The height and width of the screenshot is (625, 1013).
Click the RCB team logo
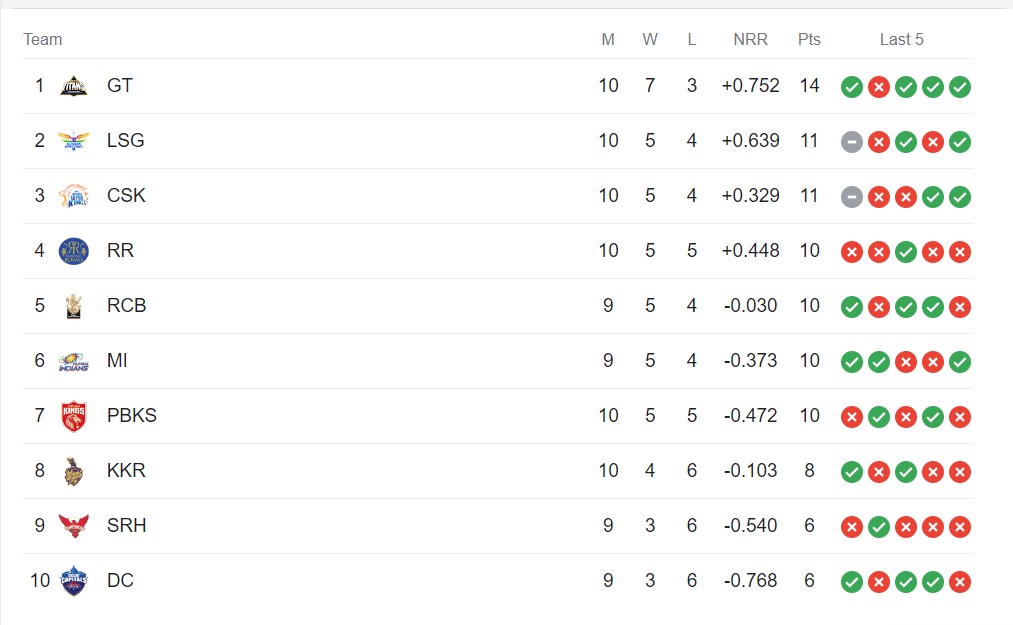tap(73, 306)
